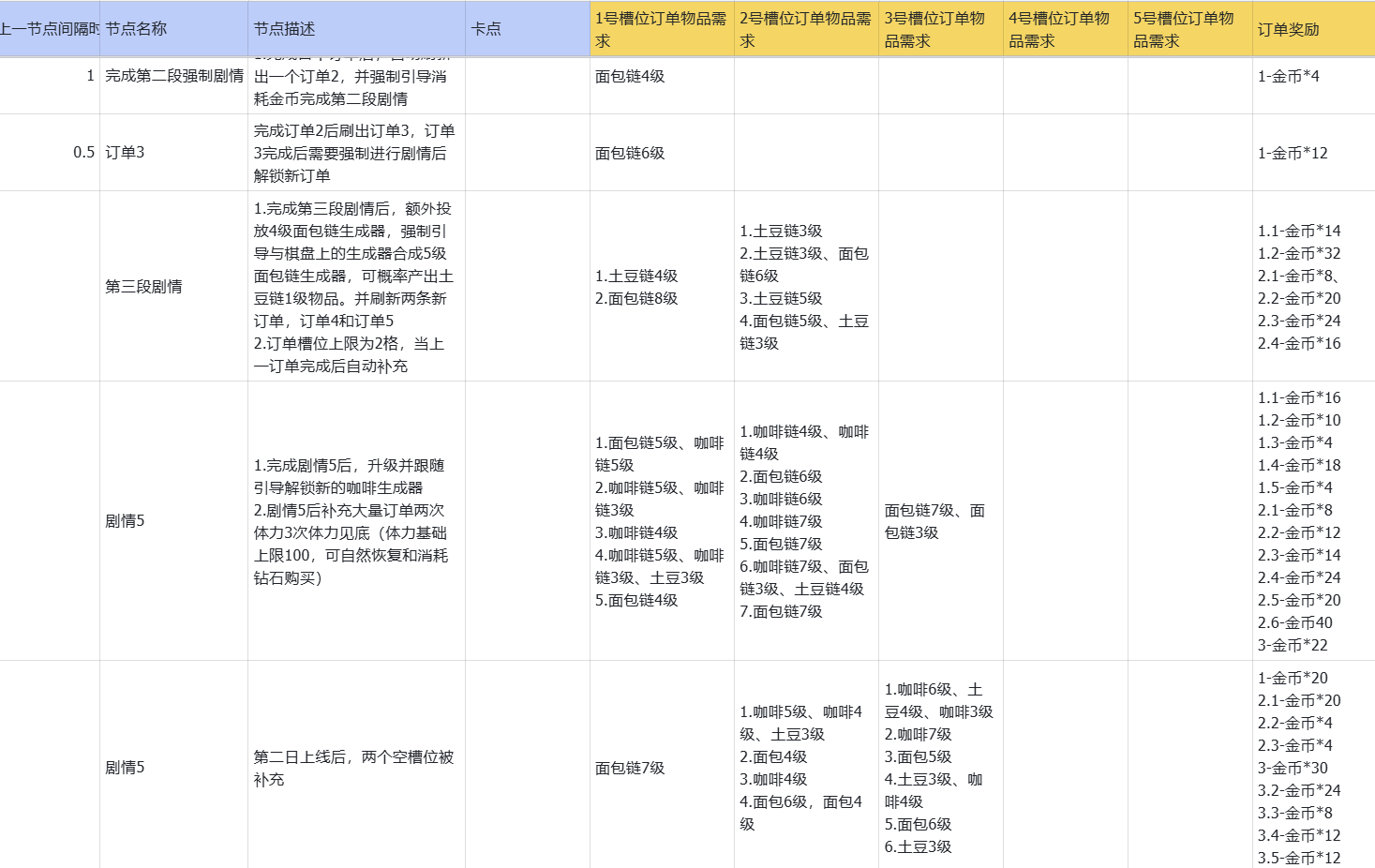
Task: Select the 面包链6级 cell
Action: click(662, 153)
